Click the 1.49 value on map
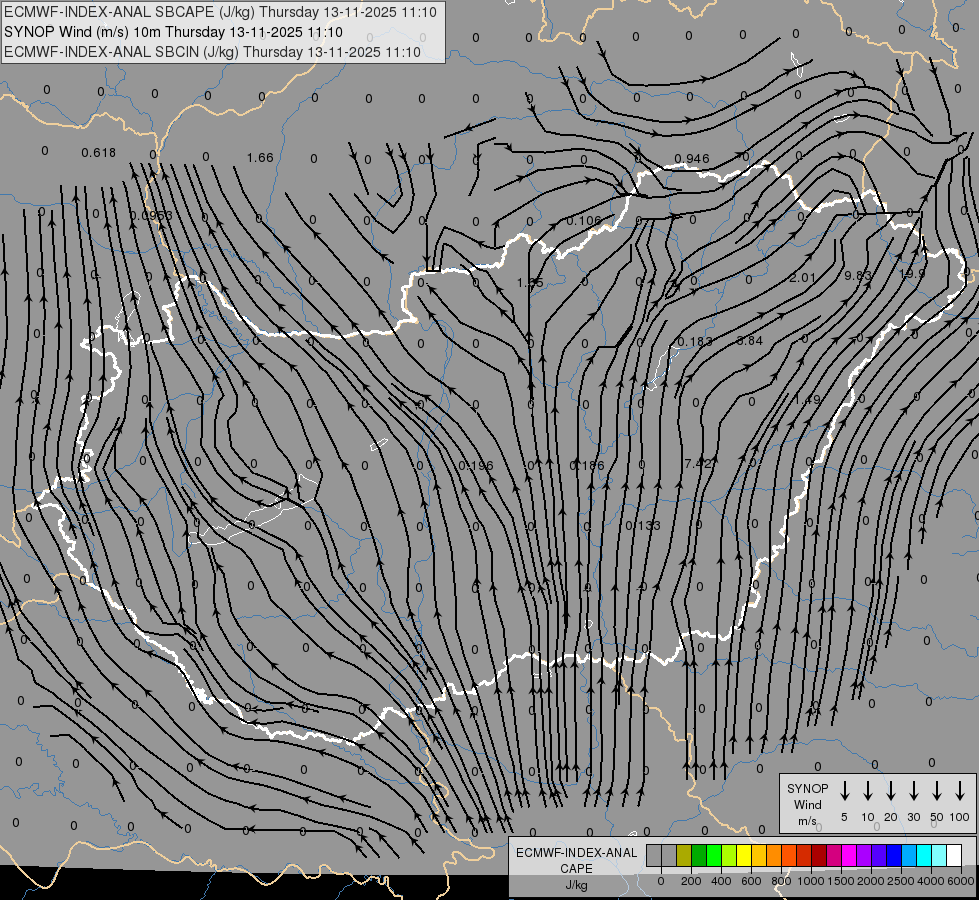979x900 pixels. click(x=807, y=399)
